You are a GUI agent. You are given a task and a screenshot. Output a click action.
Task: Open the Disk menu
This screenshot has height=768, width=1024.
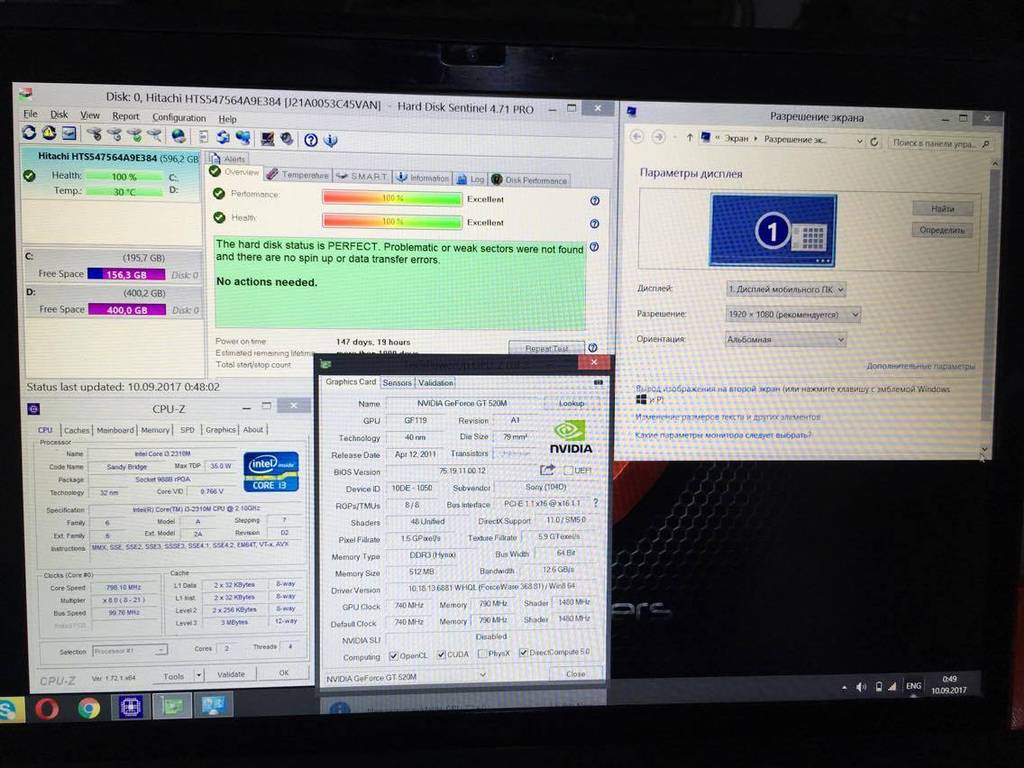[x=59, y=114]
